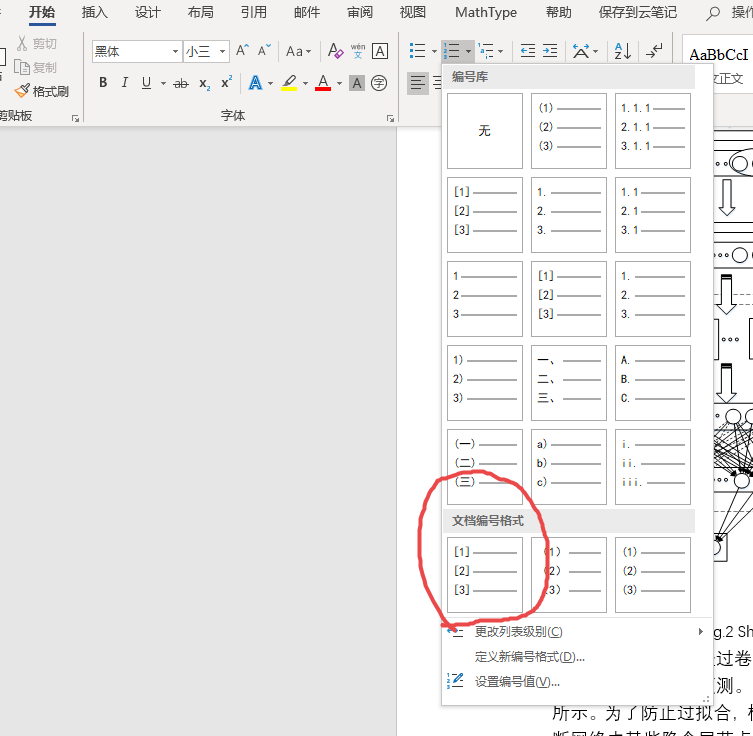The width and height of the screenshot is (753, 736).
Task: Open clipboard dialog launcher in 剪贴板 group
Action: 75,118
